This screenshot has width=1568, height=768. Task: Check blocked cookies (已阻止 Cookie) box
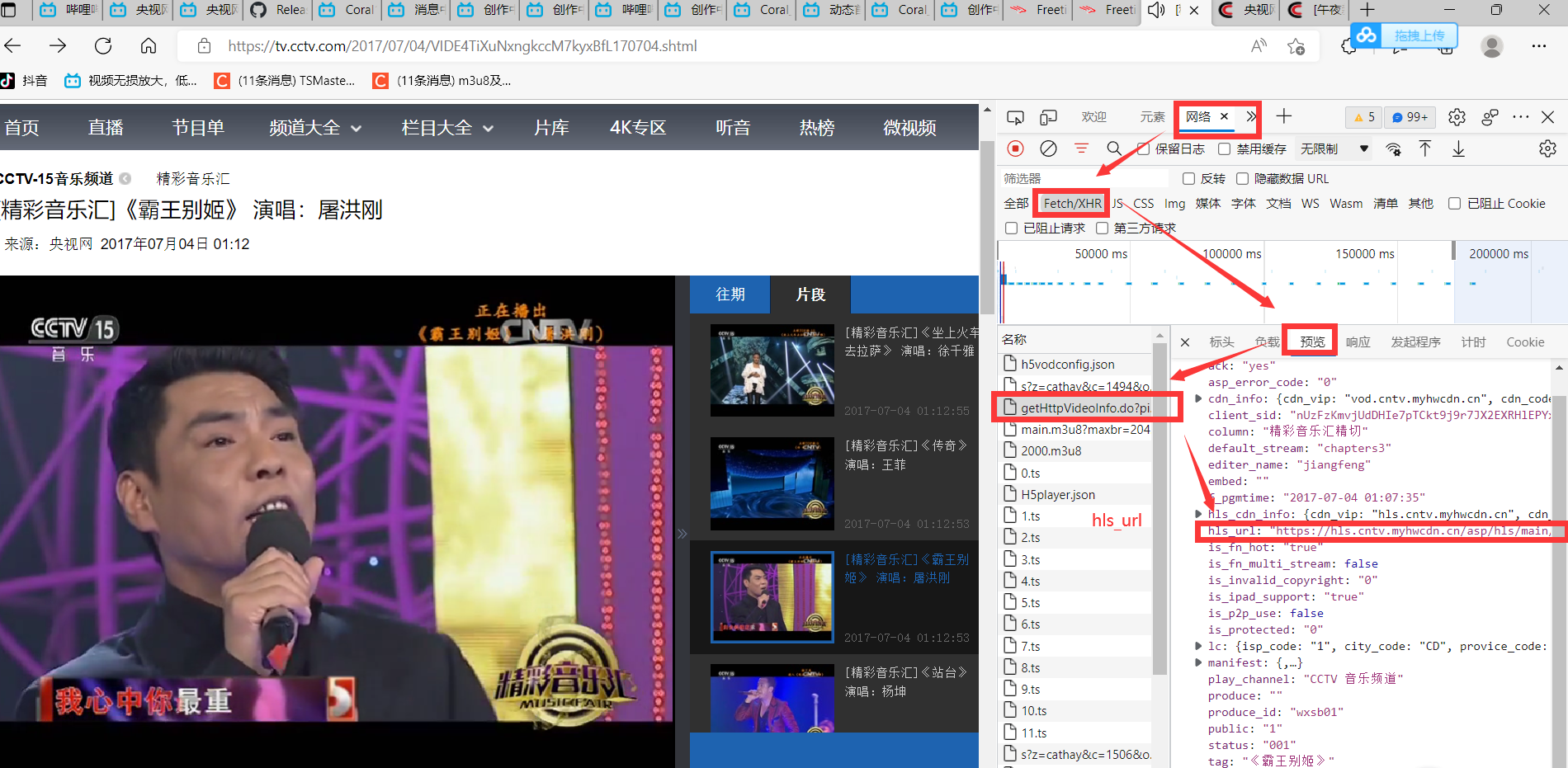[x=1454, y=204]
